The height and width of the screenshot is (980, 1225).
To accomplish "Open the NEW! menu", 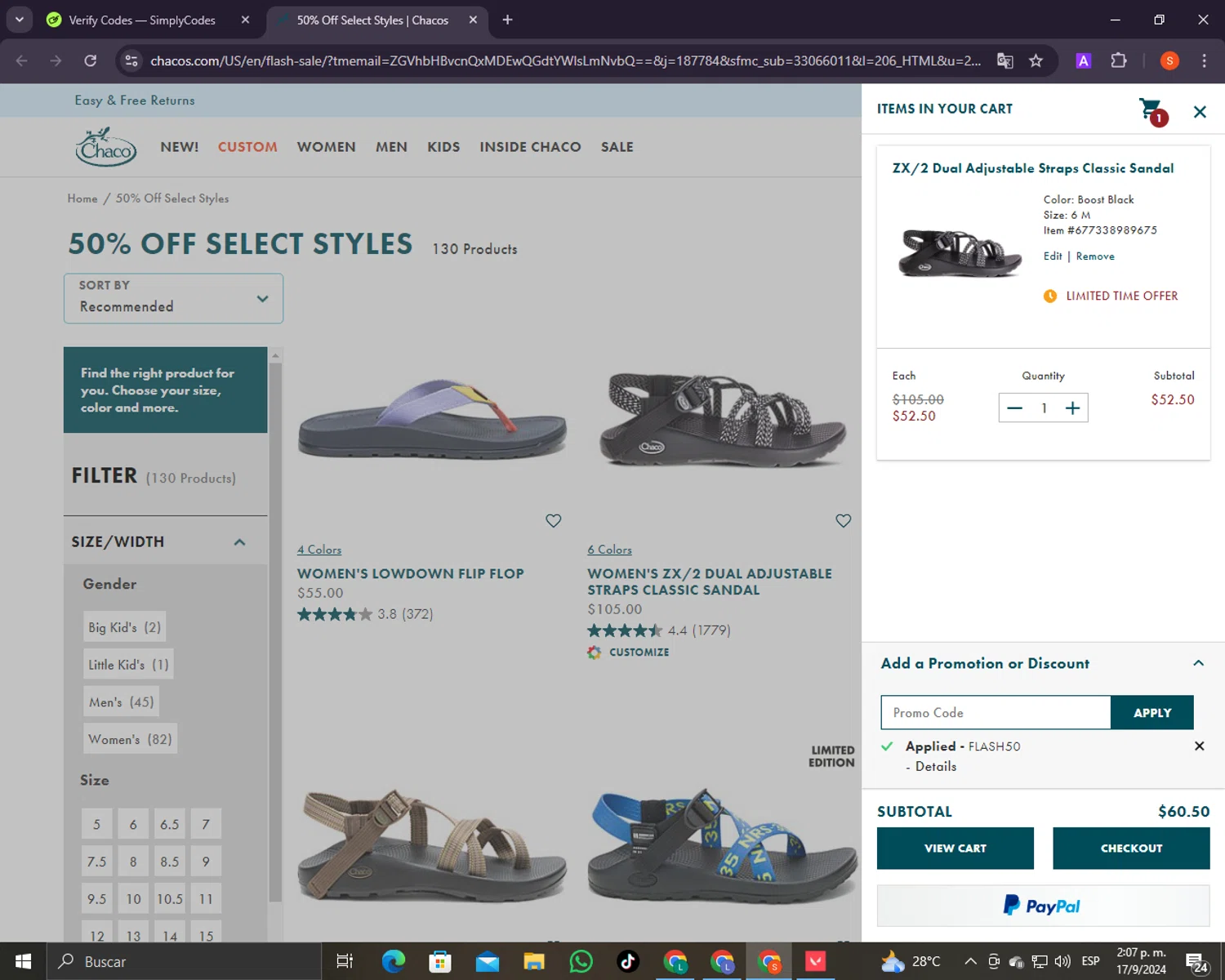I will [180, 147].
